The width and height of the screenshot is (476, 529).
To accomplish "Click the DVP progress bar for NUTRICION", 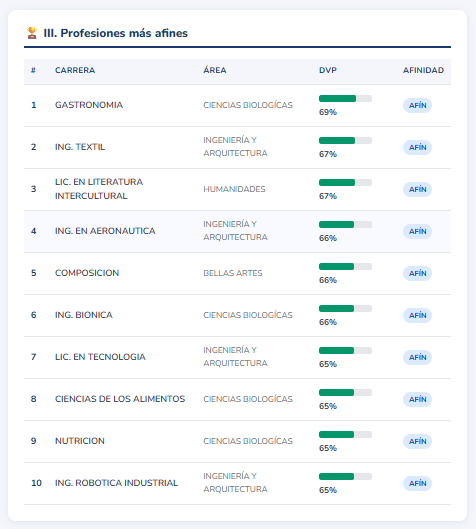I will pyautogui.click(x=345, y=435).
